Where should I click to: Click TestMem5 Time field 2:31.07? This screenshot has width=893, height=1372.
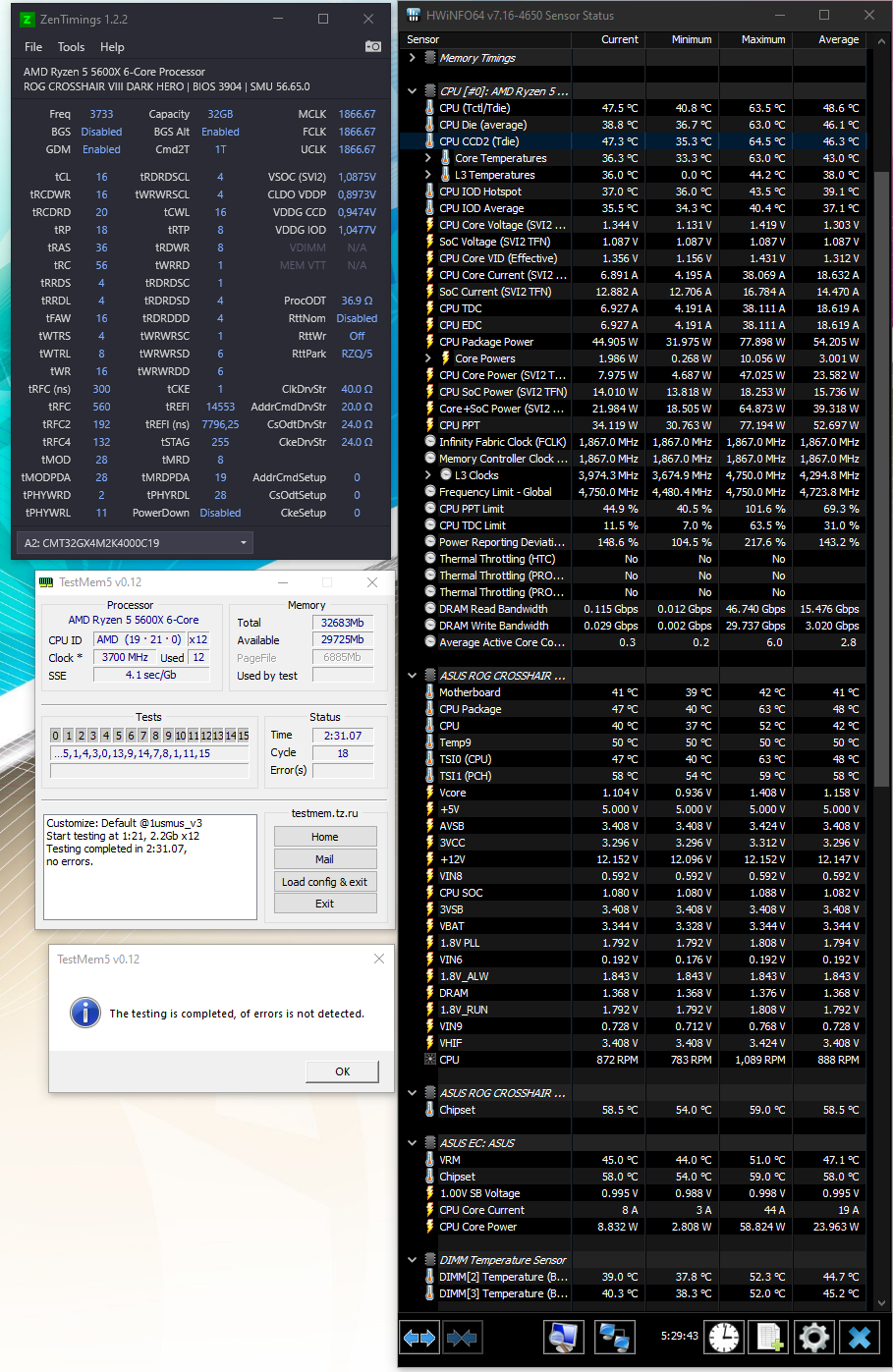343,736
